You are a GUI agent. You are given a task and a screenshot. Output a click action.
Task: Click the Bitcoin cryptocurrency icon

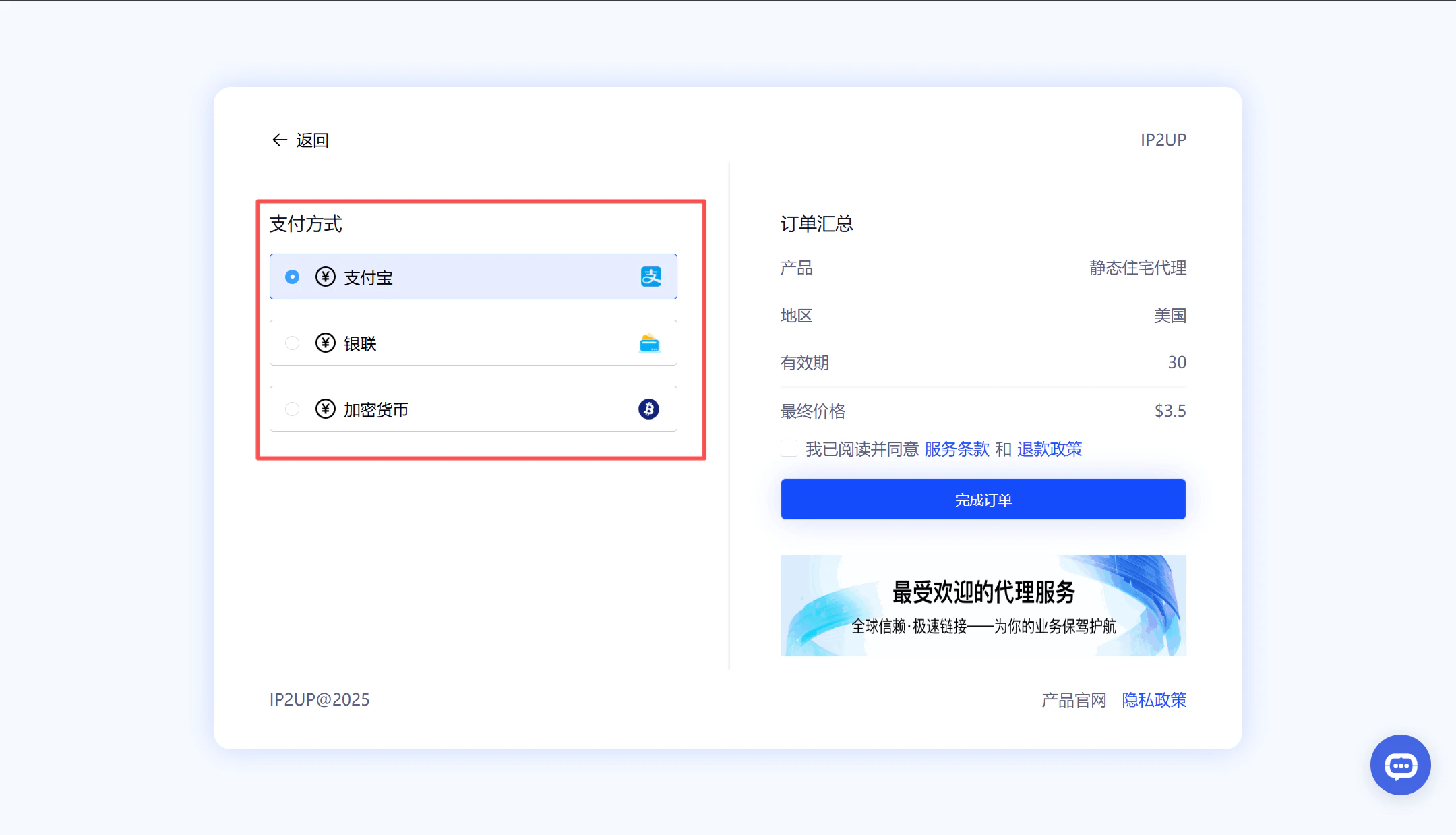649,409
